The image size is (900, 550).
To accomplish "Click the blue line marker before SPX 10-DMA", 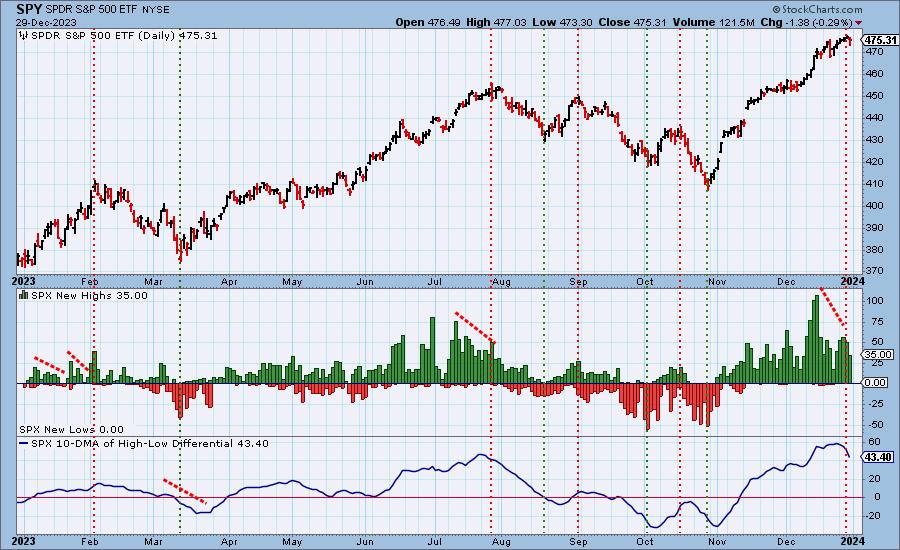I will [24, 443].
